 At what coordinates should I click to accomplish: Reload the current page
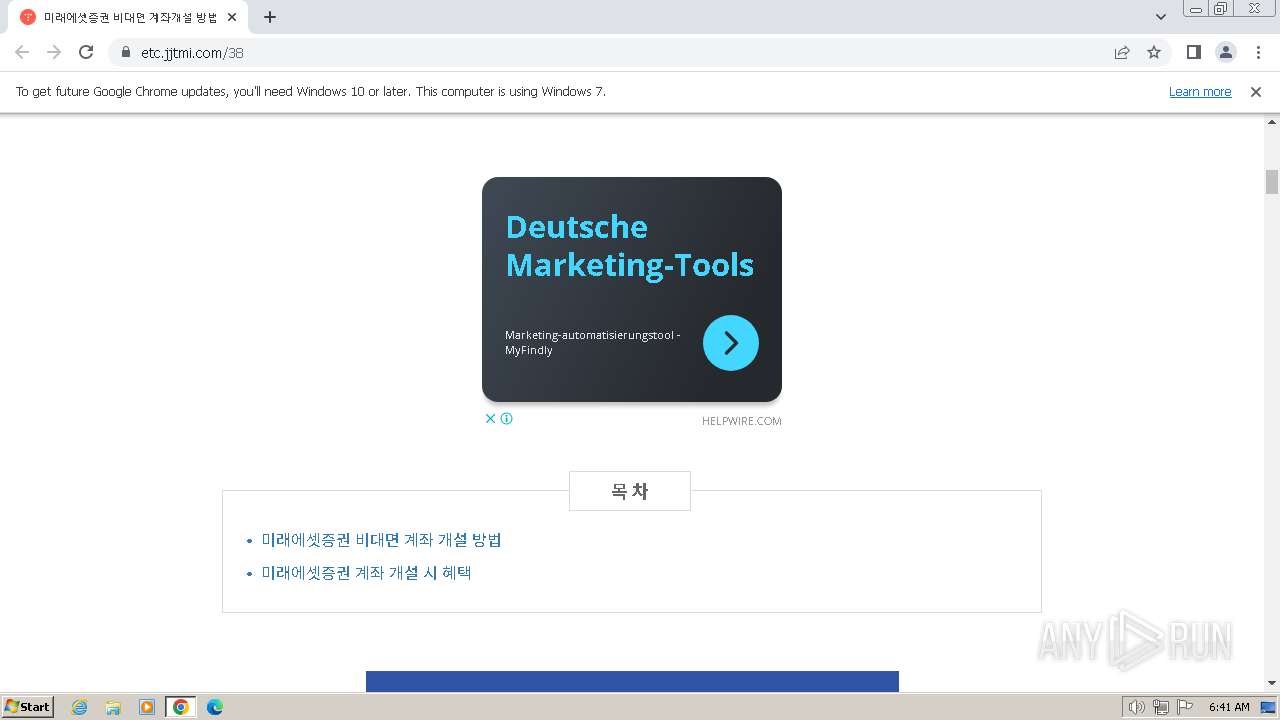click(x=86, y=52)
